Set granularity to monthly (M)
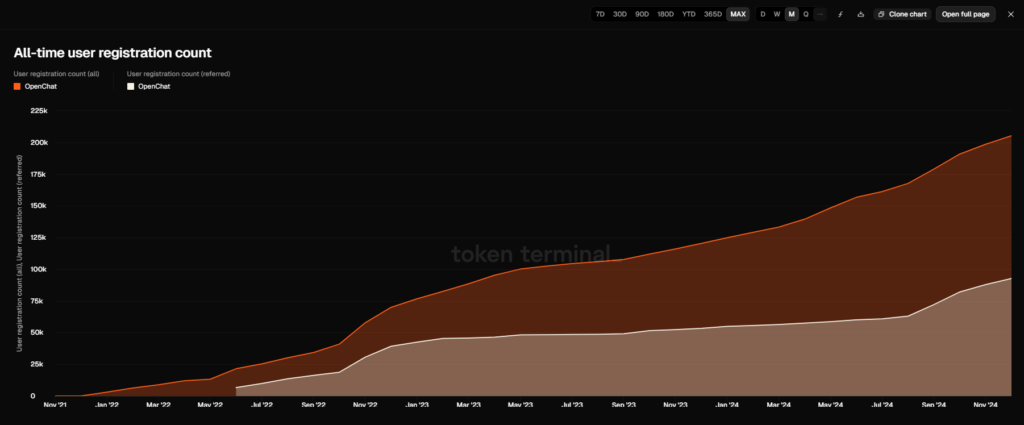 tap(791, 14)
